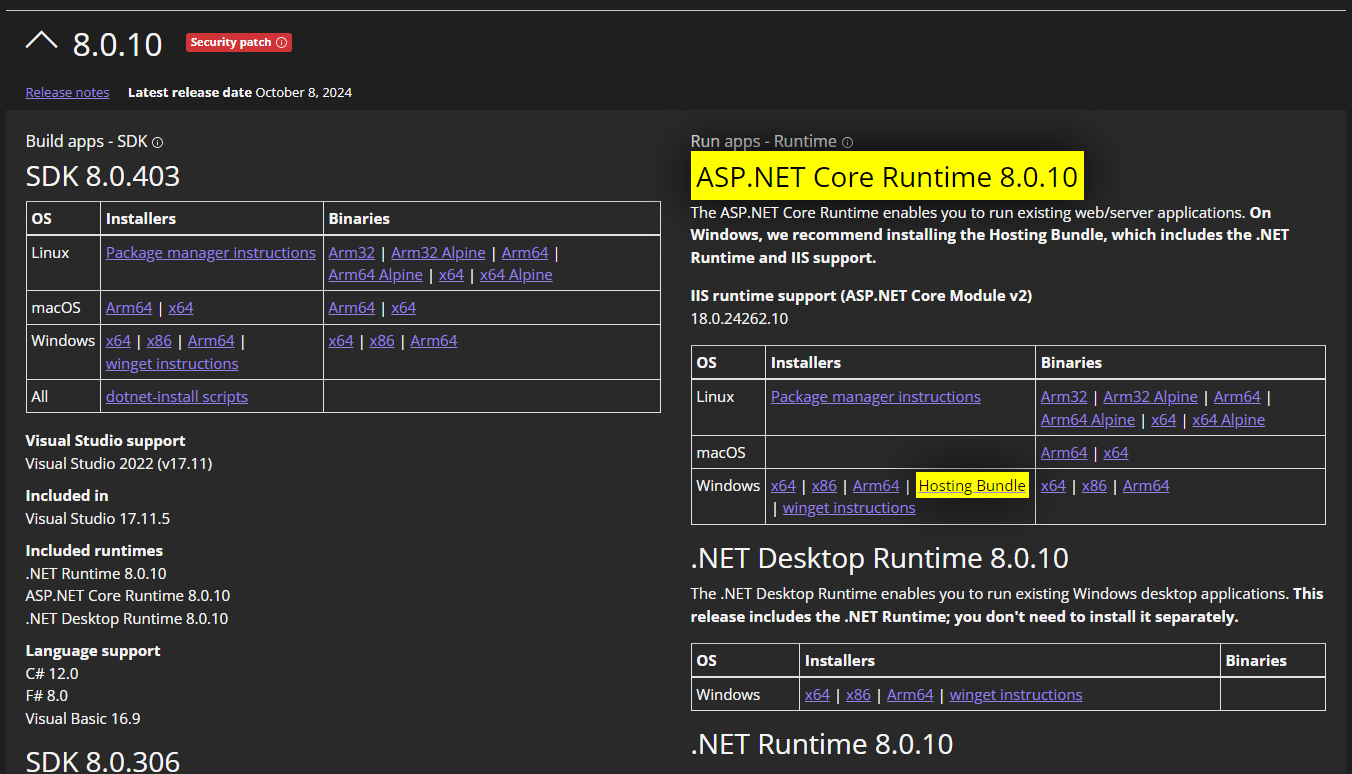
Task: Open SDK Windows winget instructions
Action: (172, 364)
